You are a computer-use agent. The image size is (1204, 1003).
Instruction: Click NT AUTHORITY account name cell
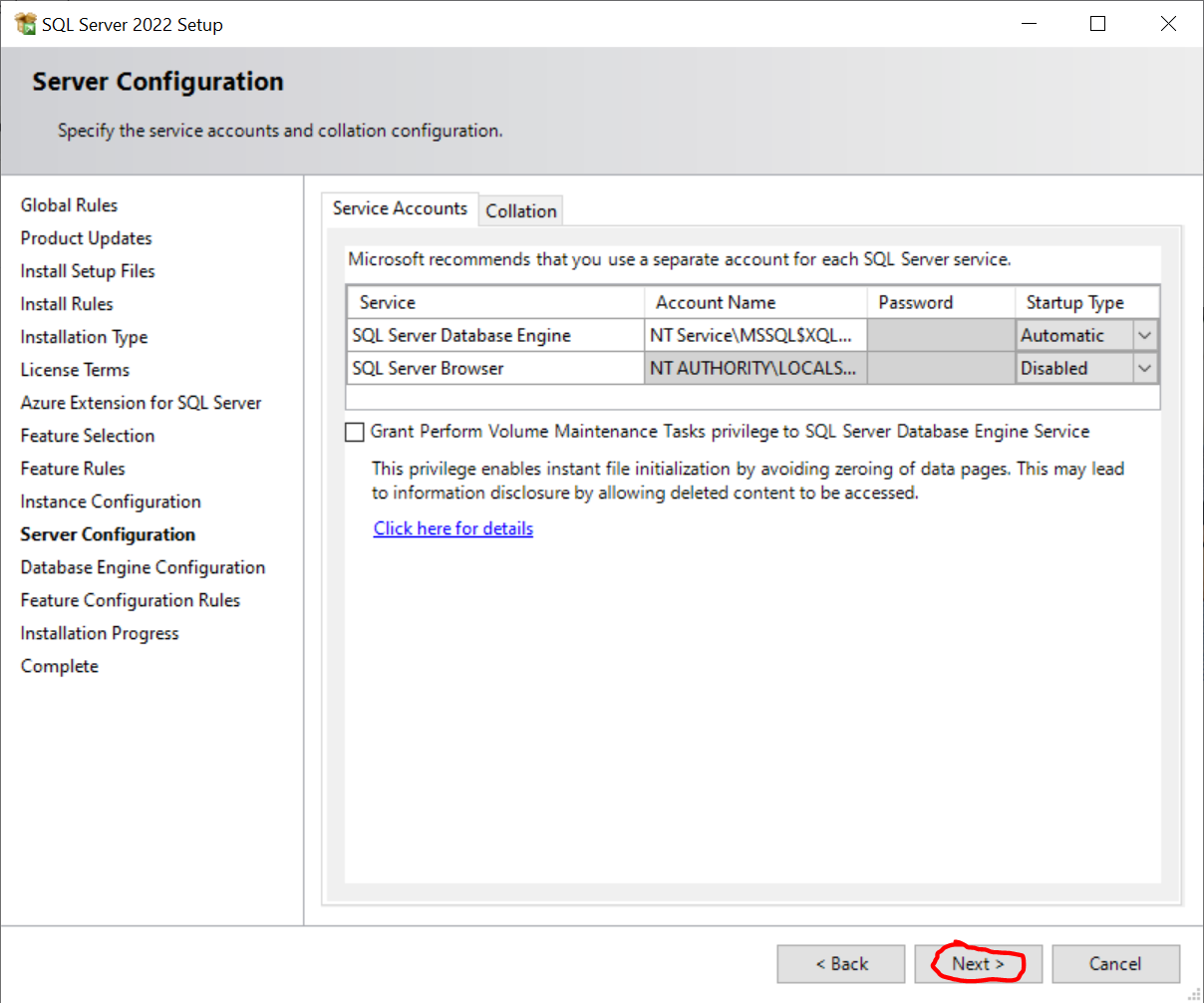tap(755, 369)
